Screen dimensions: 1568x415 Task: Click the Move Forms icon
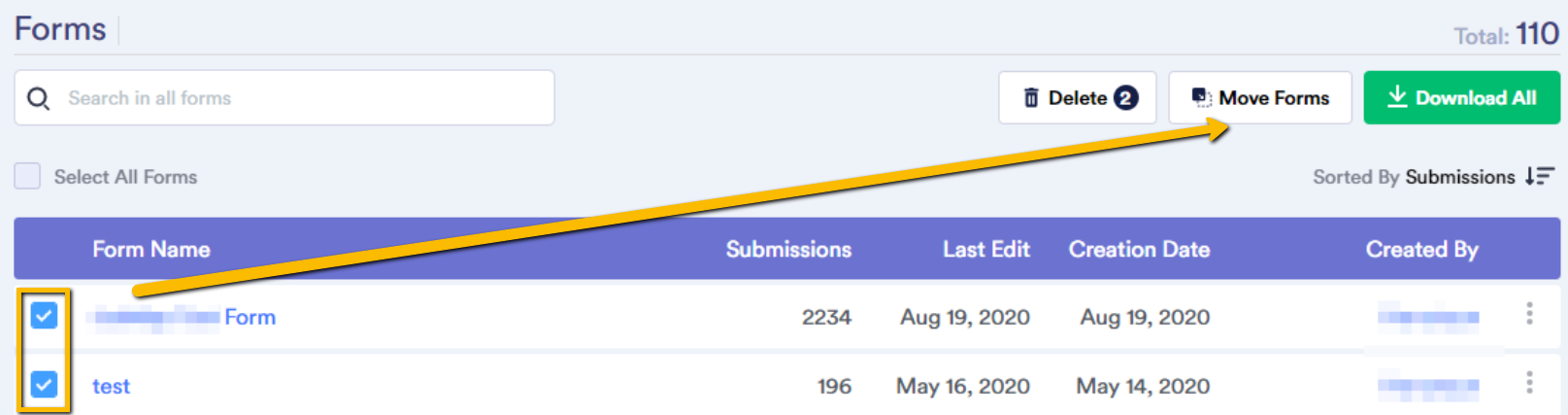coord(1201,98)
